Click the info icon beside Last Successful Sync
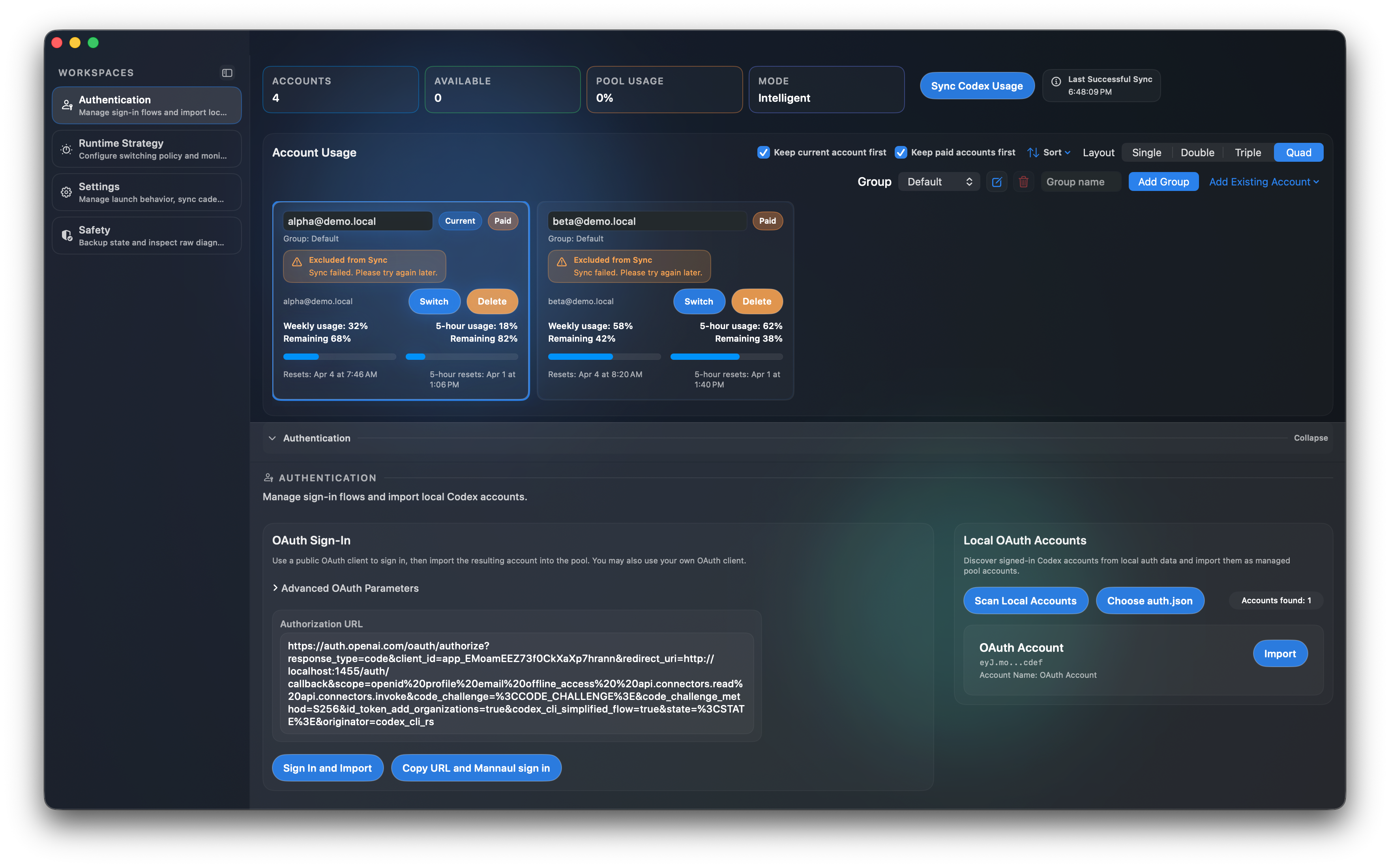The height and width of the screenshot is (868, 1390). pyautogui.click(x=1056, y=82)
